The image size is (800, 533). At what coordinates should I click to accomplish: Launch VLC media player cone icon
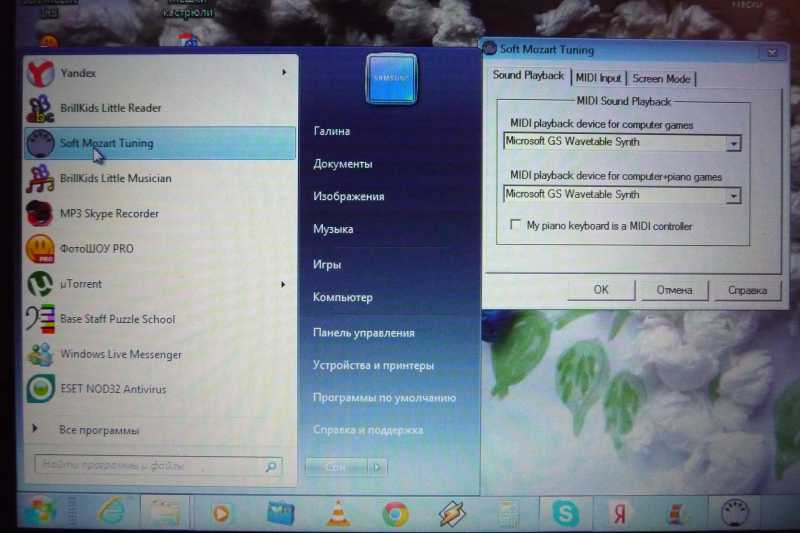click(338, 513)
